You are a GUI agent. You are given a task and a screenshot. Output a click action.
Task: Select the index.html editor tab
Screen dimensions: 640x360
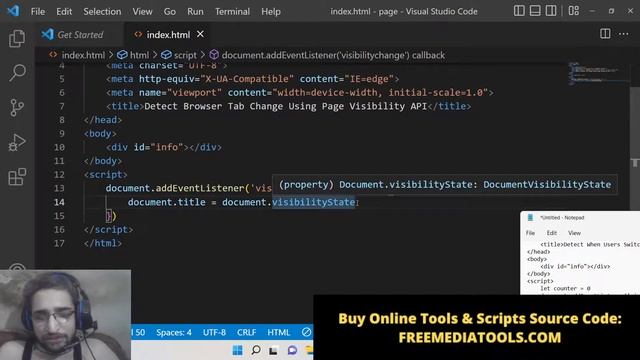tap(168, 35)
